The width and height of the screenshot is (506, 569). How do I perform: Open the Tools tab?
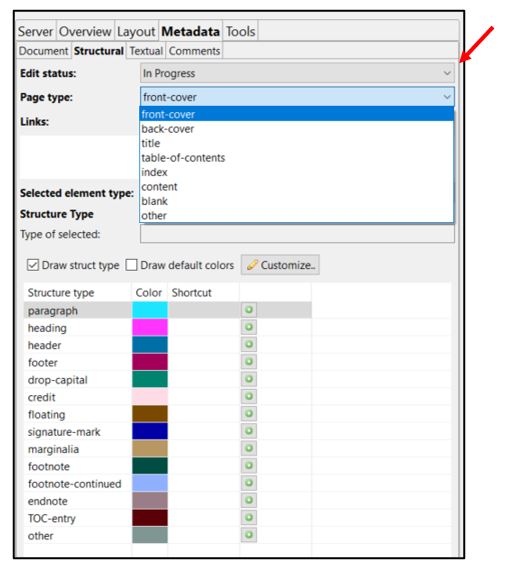point(241,32)
